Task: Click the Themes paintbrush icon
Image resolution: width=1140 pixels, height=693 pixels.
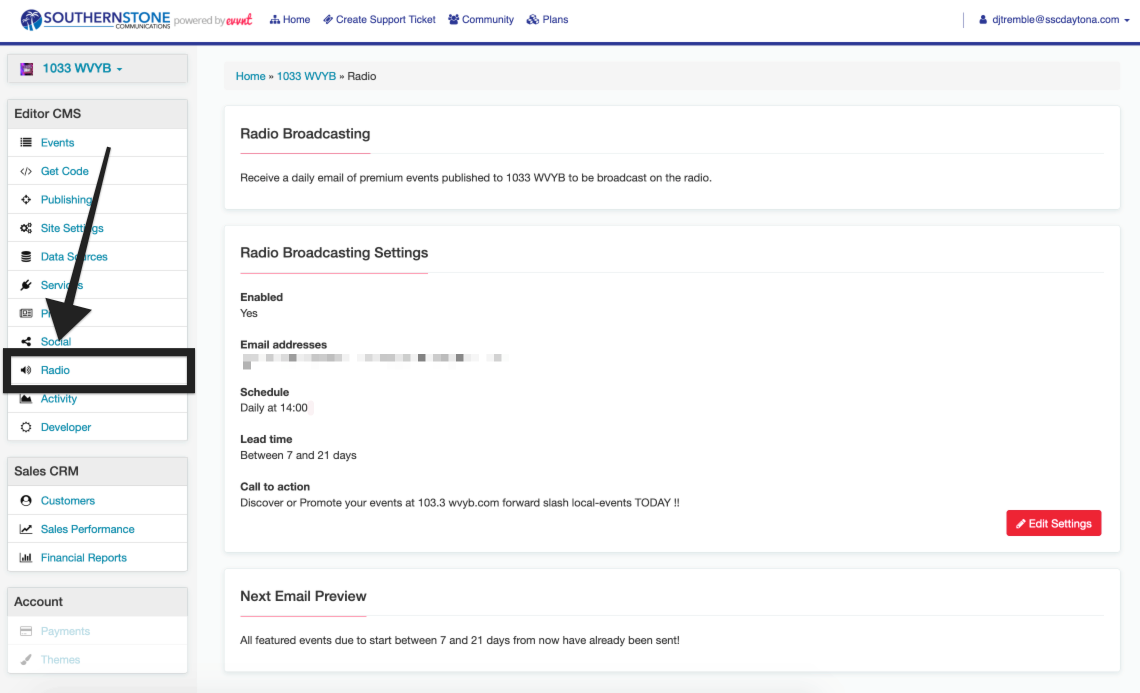Action: click(26, 660)
